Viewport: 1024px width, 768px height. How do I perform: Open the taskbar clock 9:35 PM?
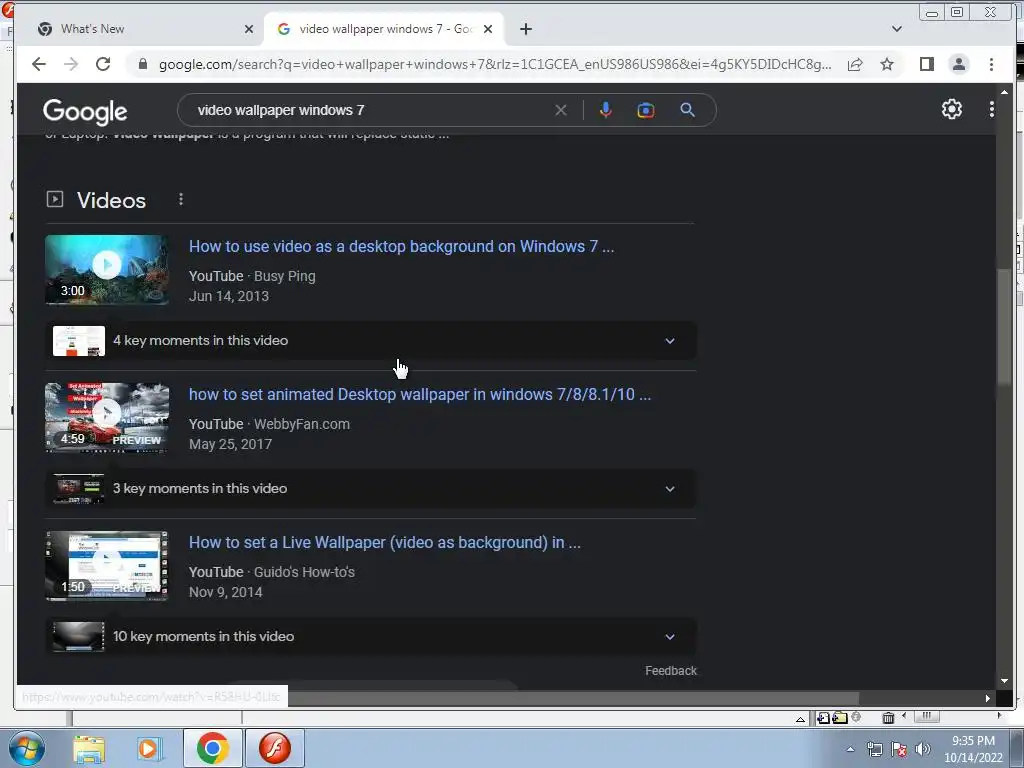pos(973,749)
